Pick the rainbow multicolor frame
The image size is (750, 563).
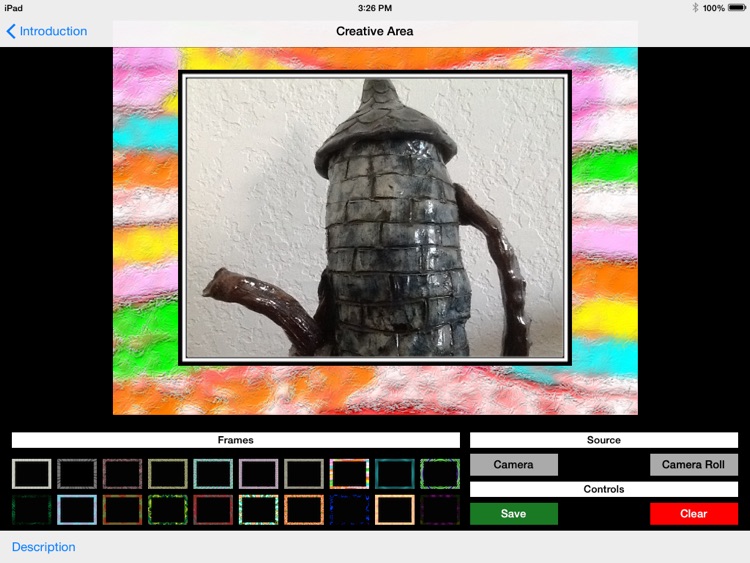tap(350, 474)
